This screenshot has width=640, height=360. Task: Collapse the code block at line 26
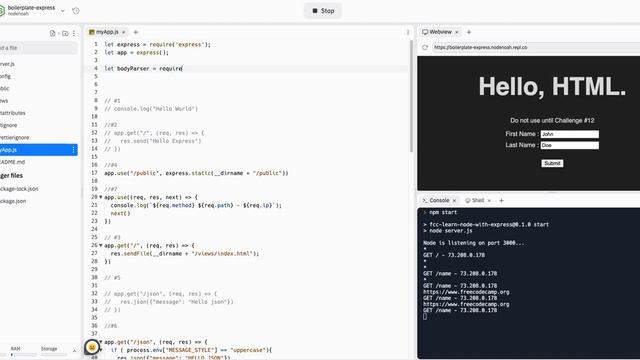click(101, 245)
